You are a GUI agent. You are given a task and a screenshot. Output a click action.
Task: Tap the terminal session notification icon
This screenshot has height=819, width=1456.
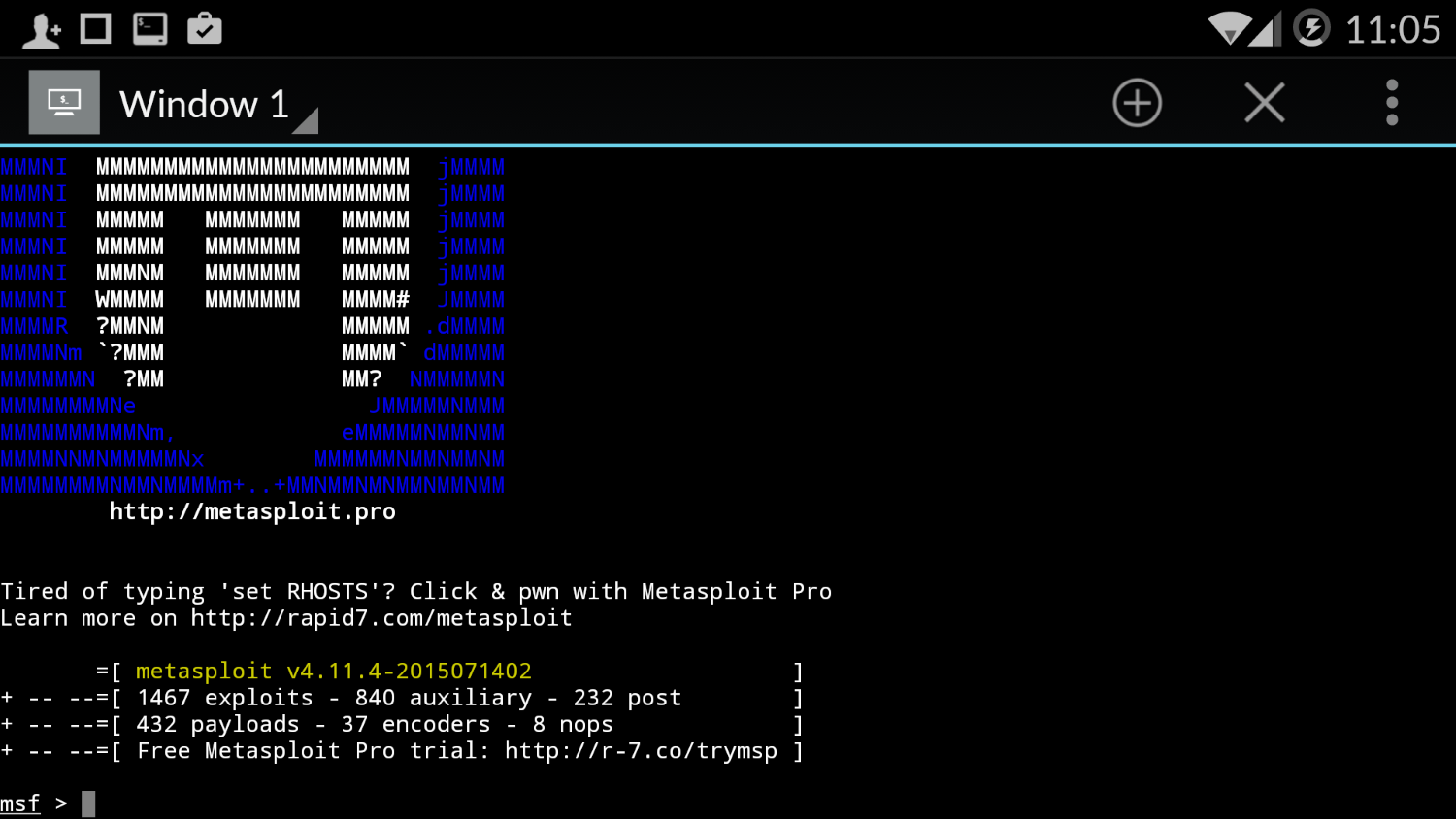click(x=150, y=29)
